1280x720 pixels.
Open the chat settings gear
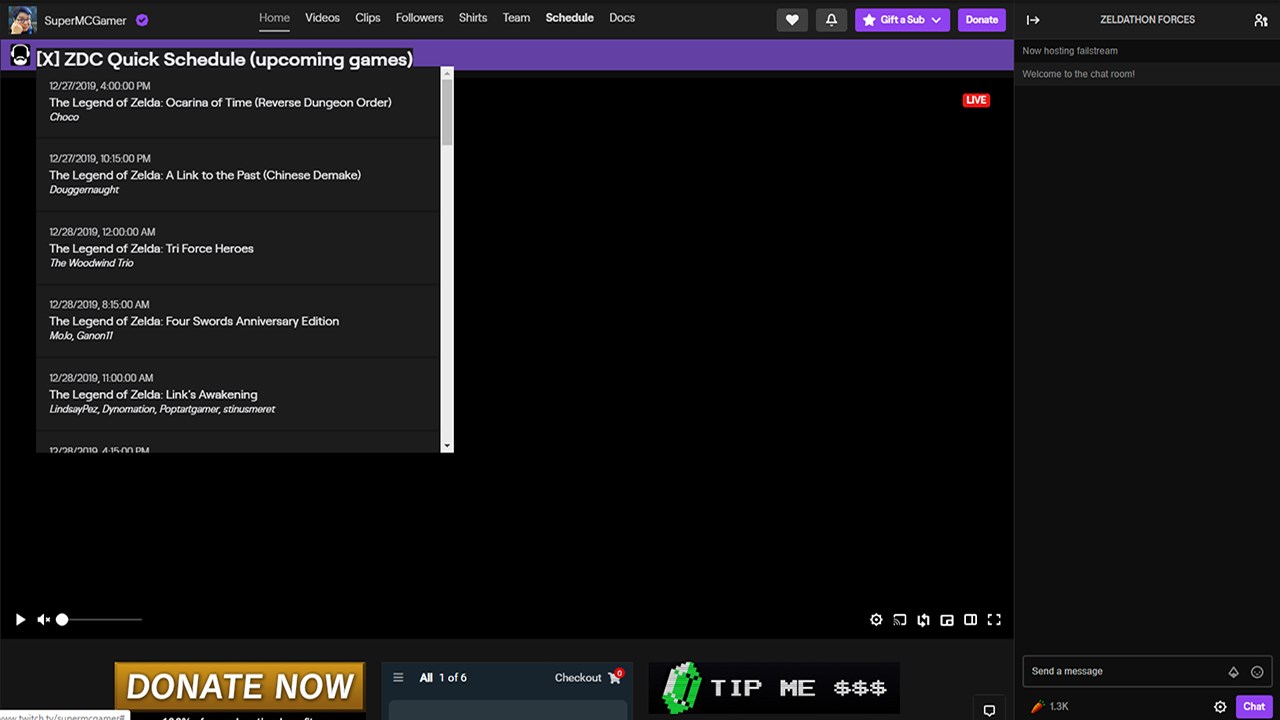(1220, 706)
